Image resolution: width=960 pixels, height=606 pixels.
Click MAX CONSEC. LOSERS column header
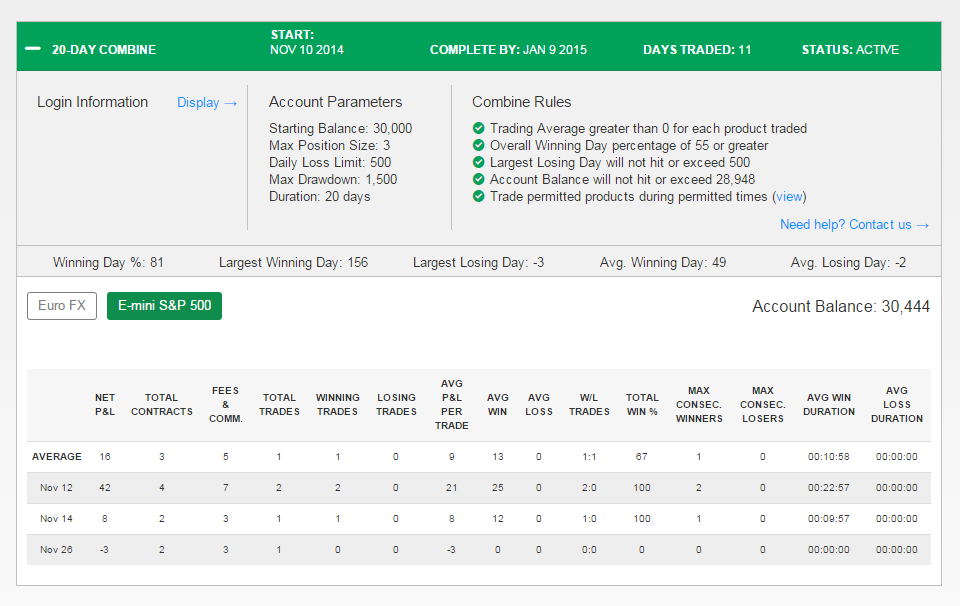tap(763, 405)
